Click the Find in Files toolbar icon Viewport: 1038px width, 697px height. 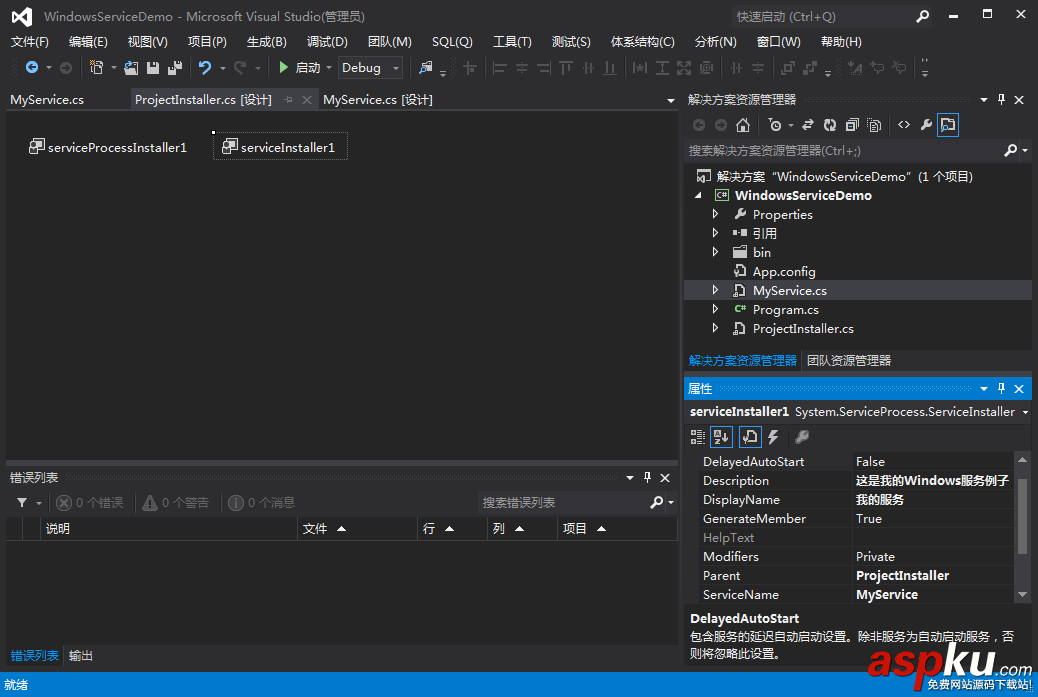(x=425, y=68)
